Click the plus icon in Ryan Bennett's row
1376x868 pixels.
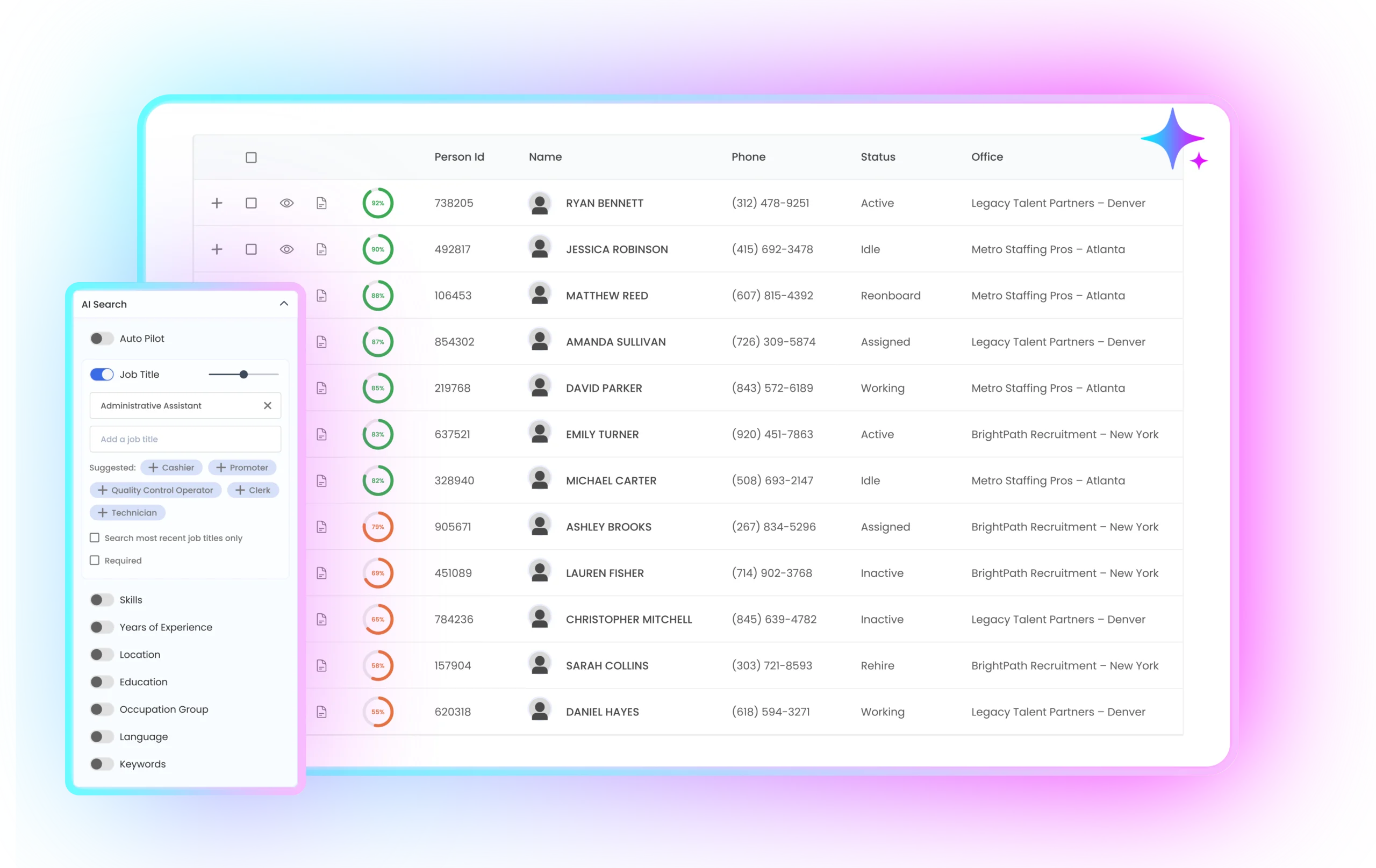tap(217, 203)
